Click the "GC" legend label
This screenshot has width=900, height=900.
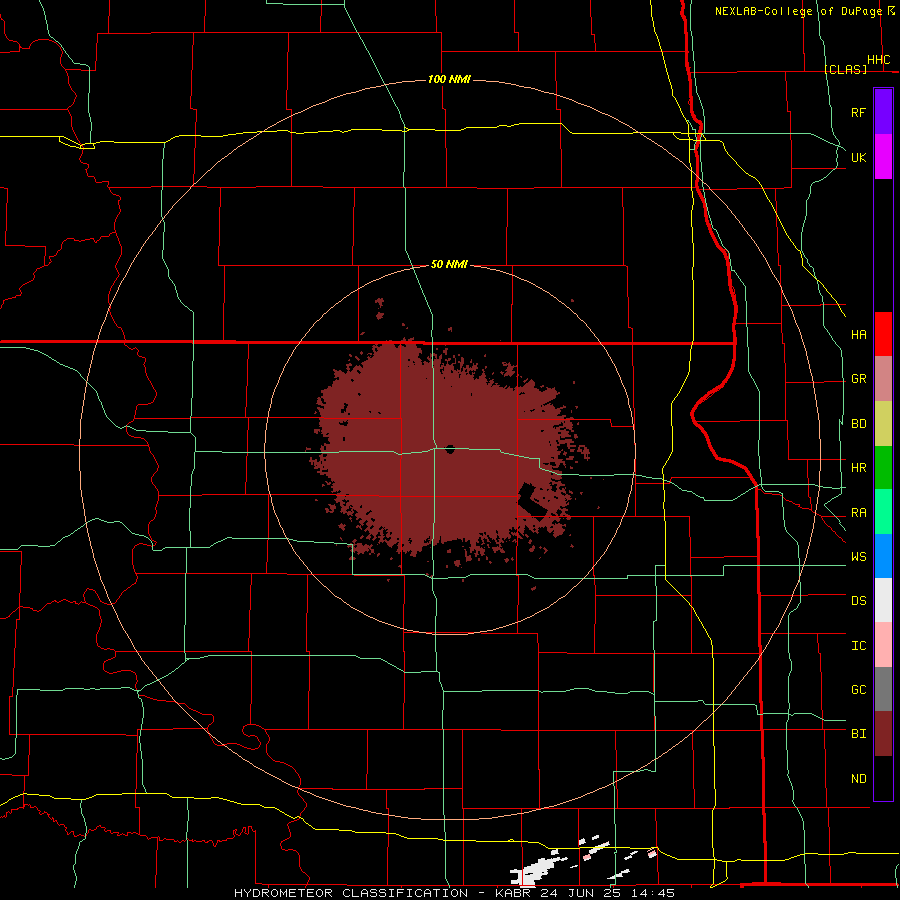coord(858,690)
